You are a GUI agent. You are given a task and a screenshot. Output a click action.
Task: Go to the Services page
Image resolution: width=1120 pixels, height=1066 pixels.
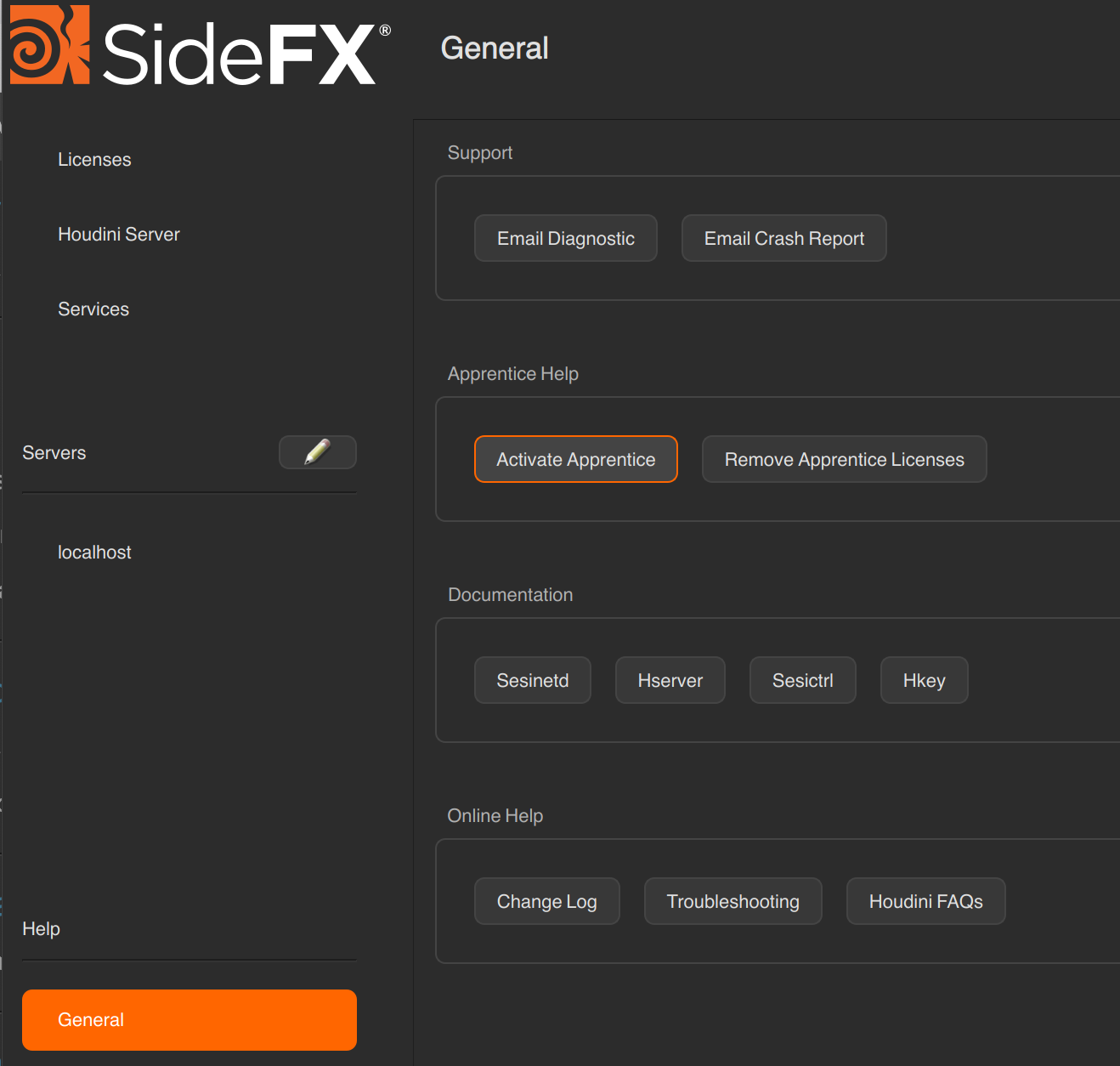click(x=93, y=309)
